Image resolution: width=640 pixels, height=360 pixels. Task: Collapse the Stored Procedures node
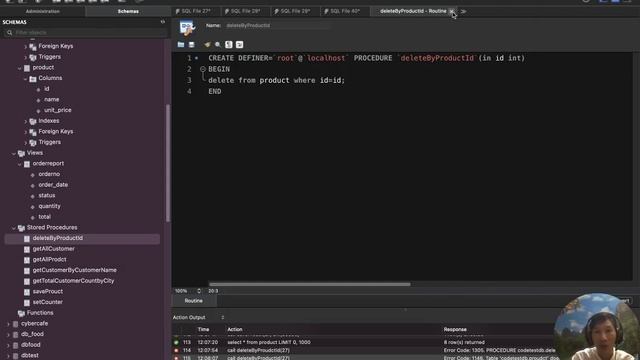[x=14, y=228]
